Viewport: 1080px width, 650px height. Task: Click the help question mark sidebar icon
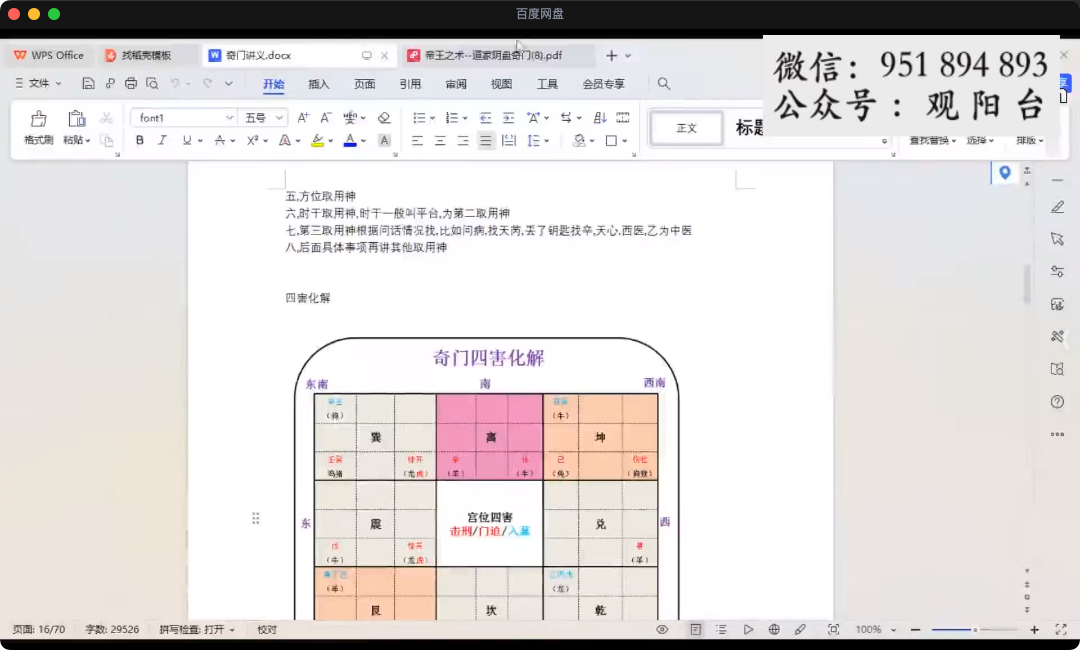click(x=1057, y=402)
